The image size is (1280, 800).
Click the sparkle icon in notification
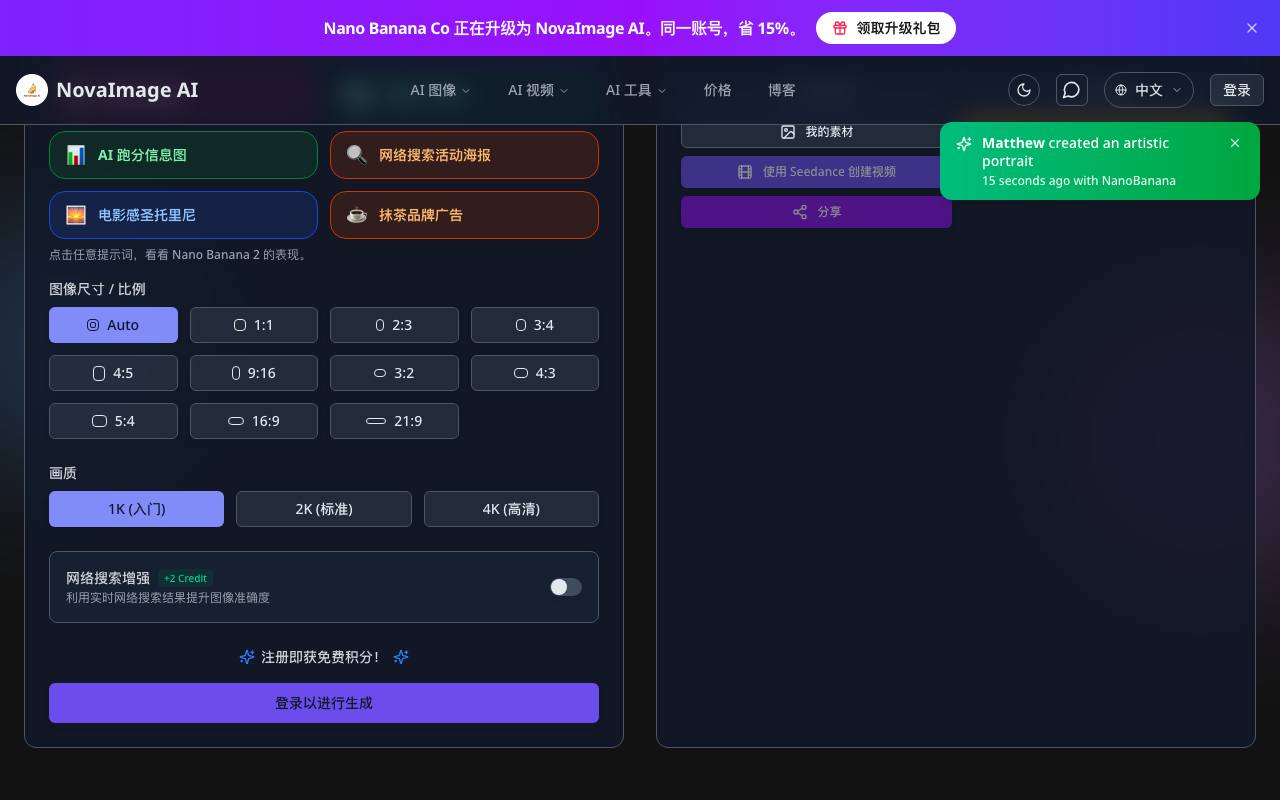pyautogui.click(x=964, y=144)
